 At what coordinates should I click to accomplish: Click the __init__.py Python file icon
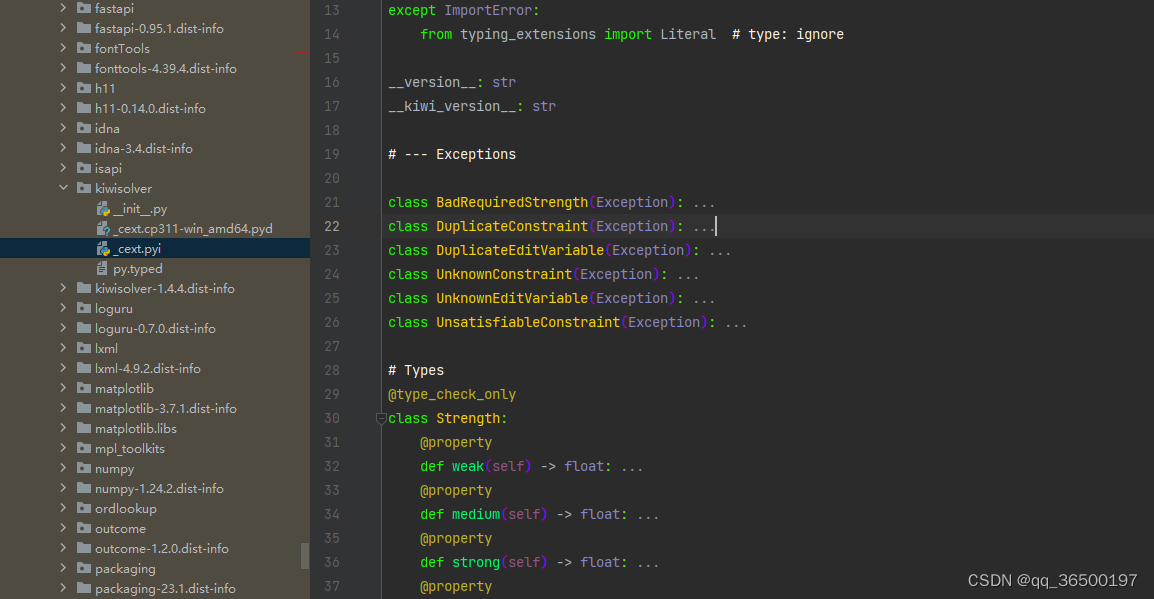click(x=103, y=209)
